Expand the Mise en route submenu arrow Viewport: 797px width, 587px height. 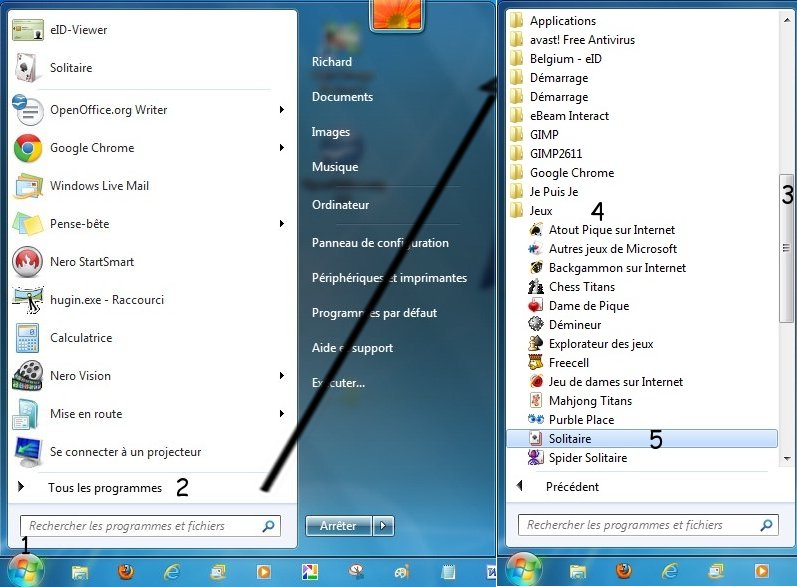click(282, 414)
